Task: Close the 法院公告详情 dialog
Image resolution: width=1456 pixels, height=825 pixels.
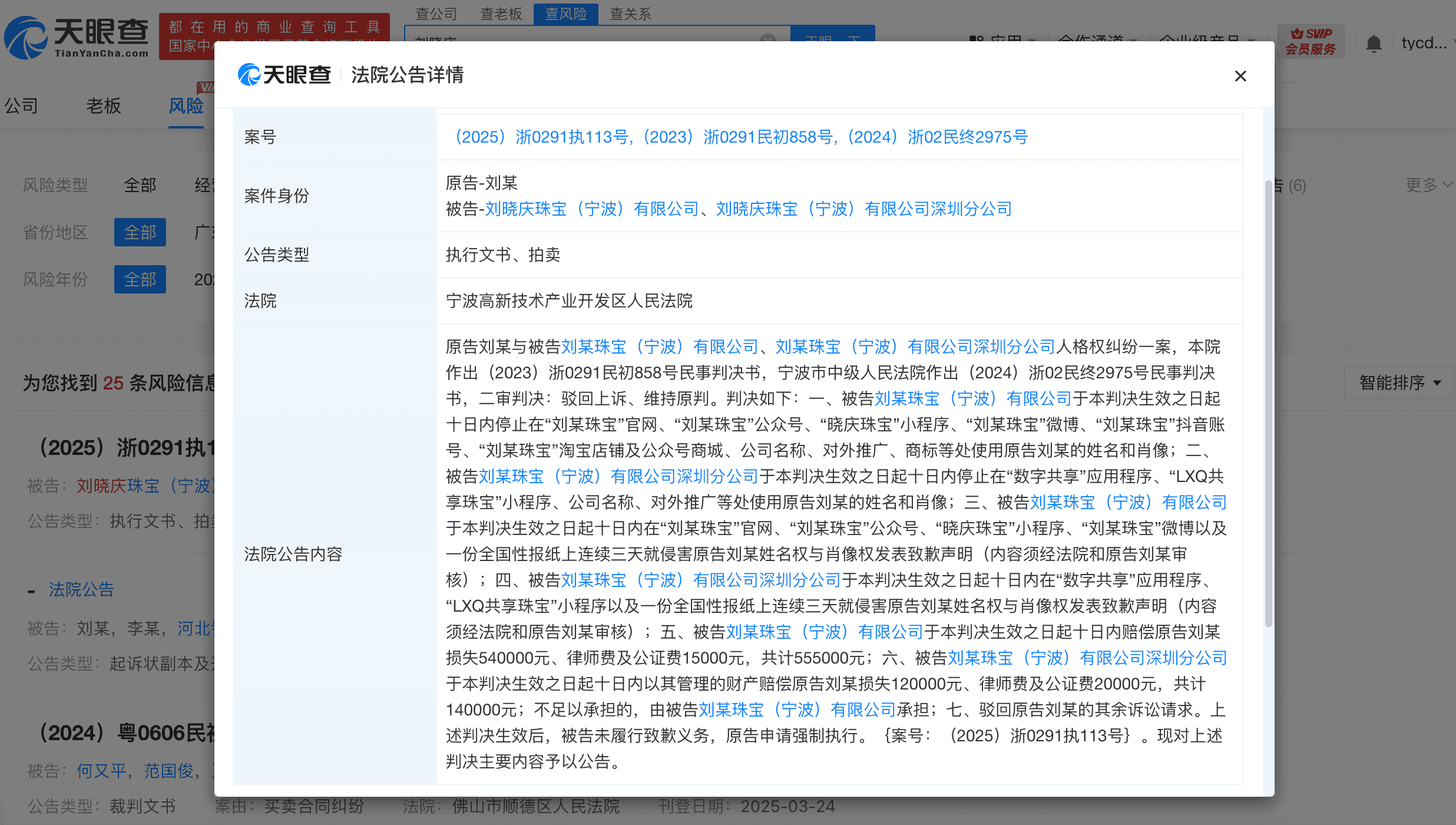Action: (x=1240, y=76)
